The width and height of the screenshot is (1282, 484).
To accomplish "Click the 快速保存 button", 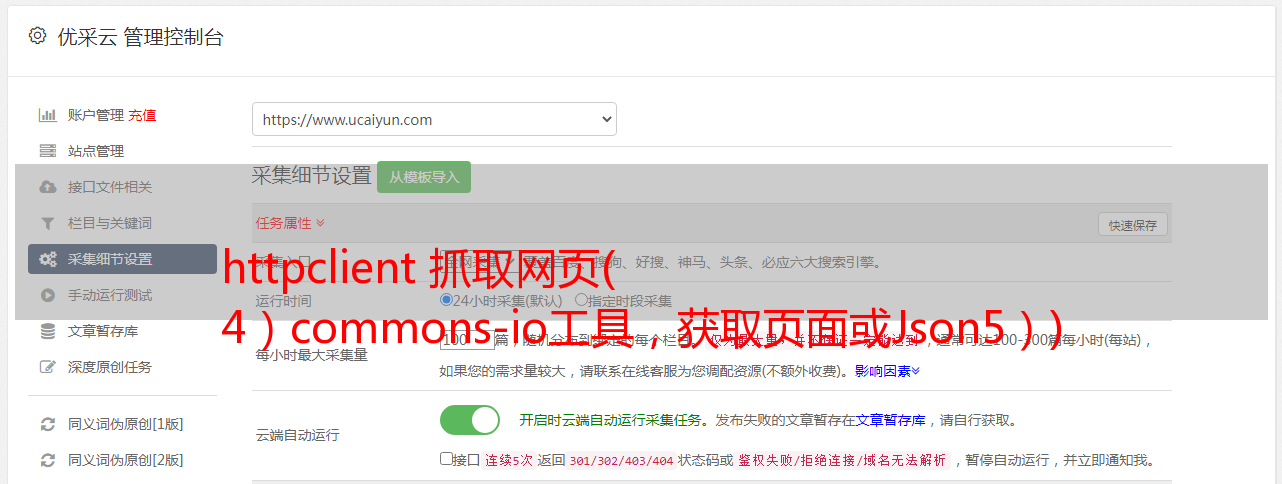I will pyautogui.click(x=1132, y=225).
